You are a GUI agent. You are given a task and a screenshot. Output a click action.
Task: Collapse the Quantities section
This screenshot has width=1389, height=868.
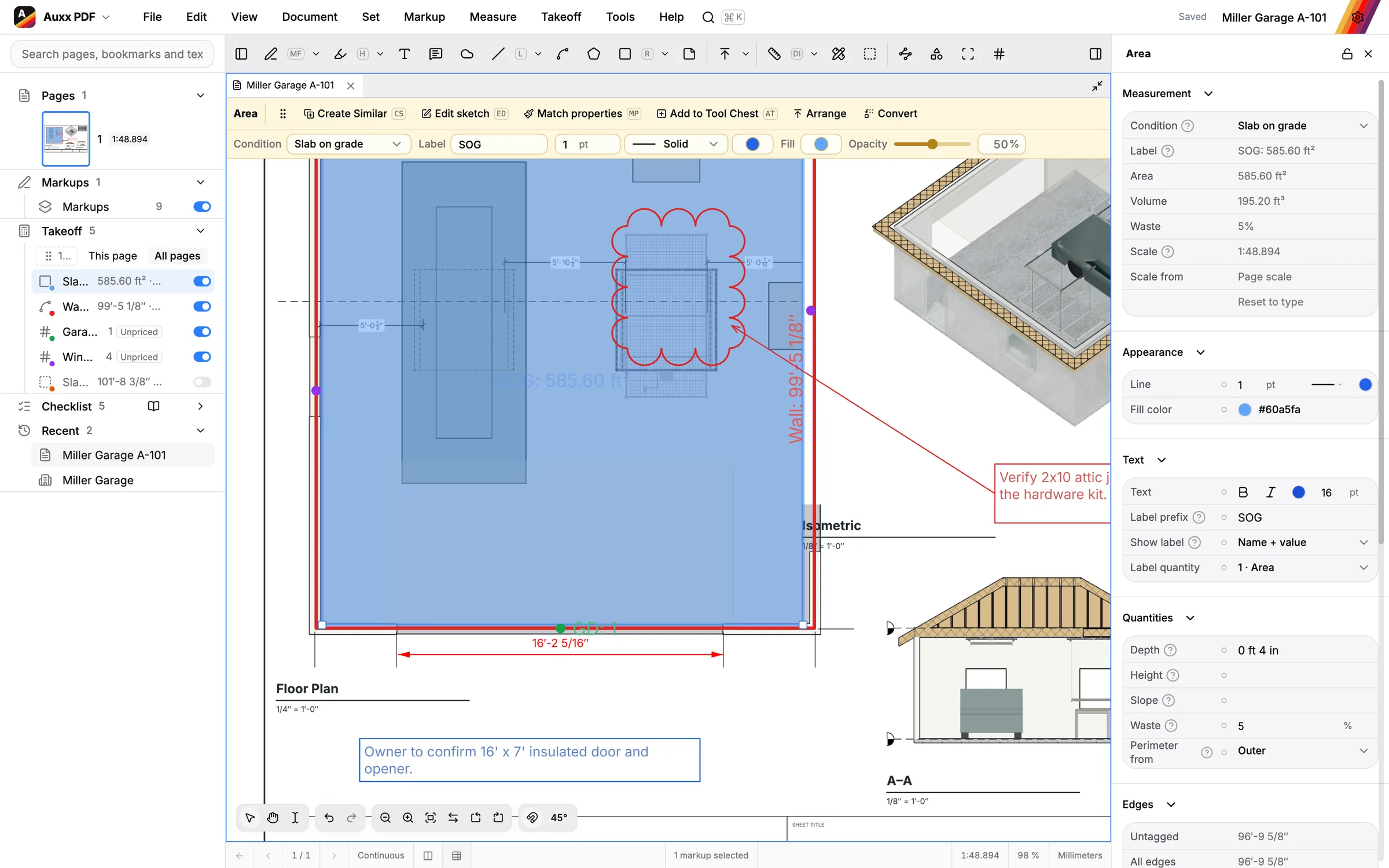tap(1190, 618)
